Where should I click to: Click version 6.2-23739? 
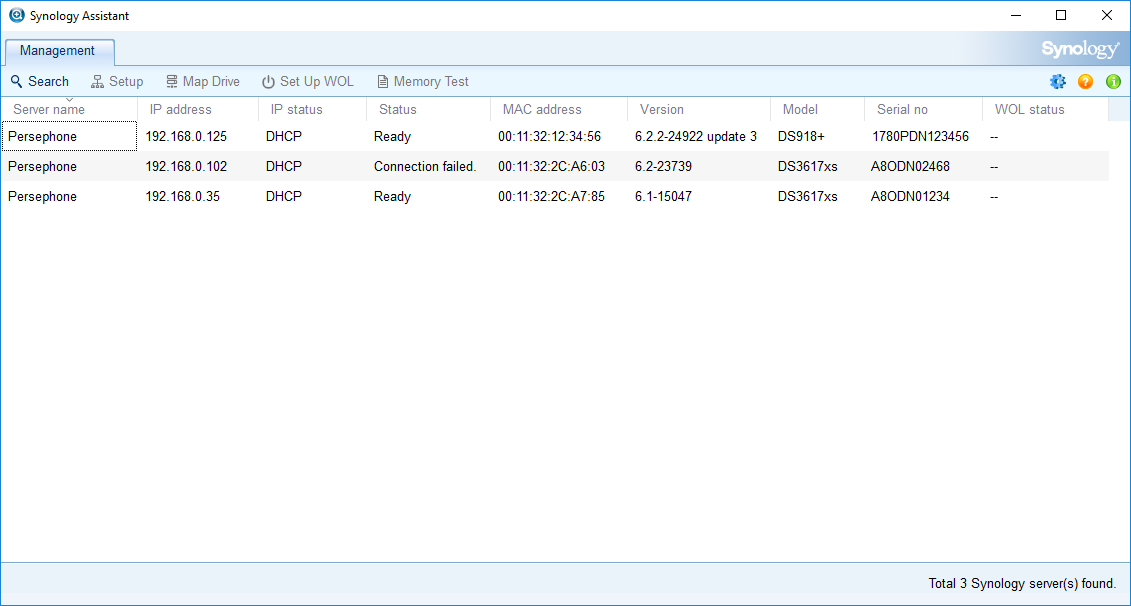(x=664, y=167)
